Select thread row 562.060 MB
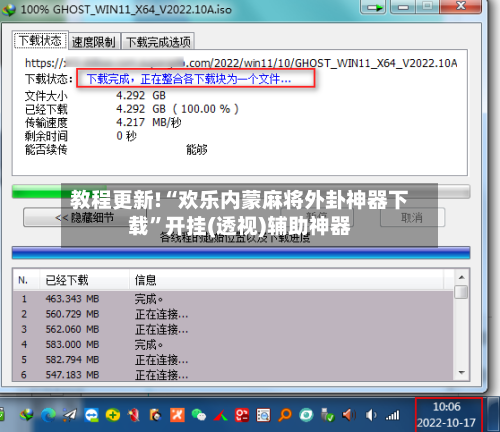 (x=233, y=329)
